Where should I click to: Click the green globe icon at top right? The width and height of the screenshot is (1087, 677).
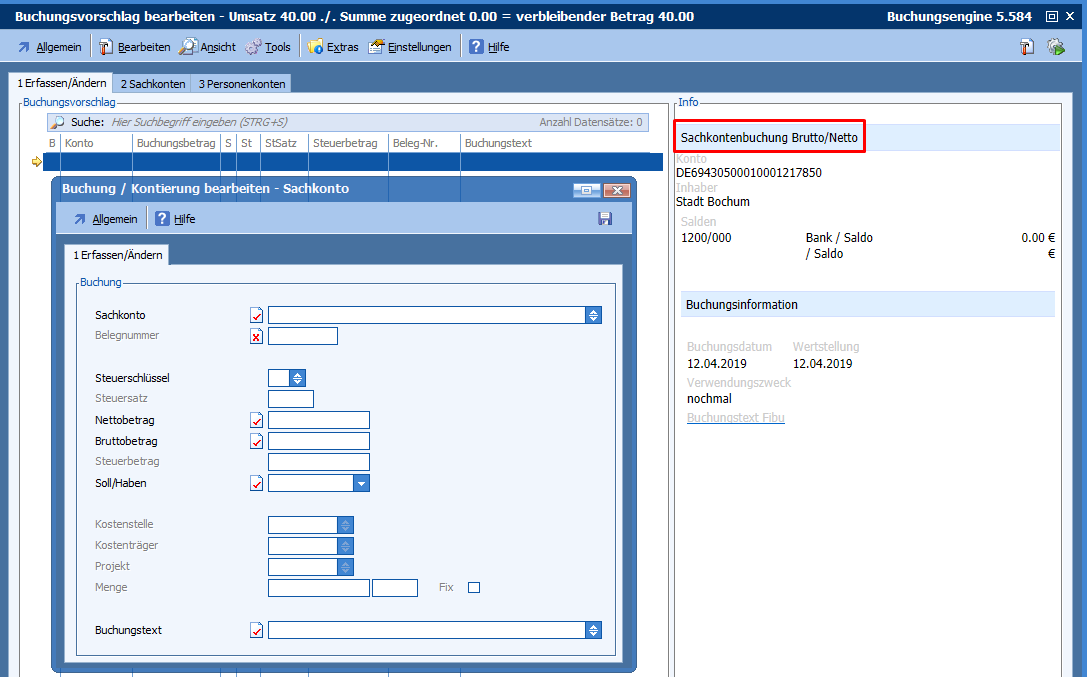[1055, 47]
